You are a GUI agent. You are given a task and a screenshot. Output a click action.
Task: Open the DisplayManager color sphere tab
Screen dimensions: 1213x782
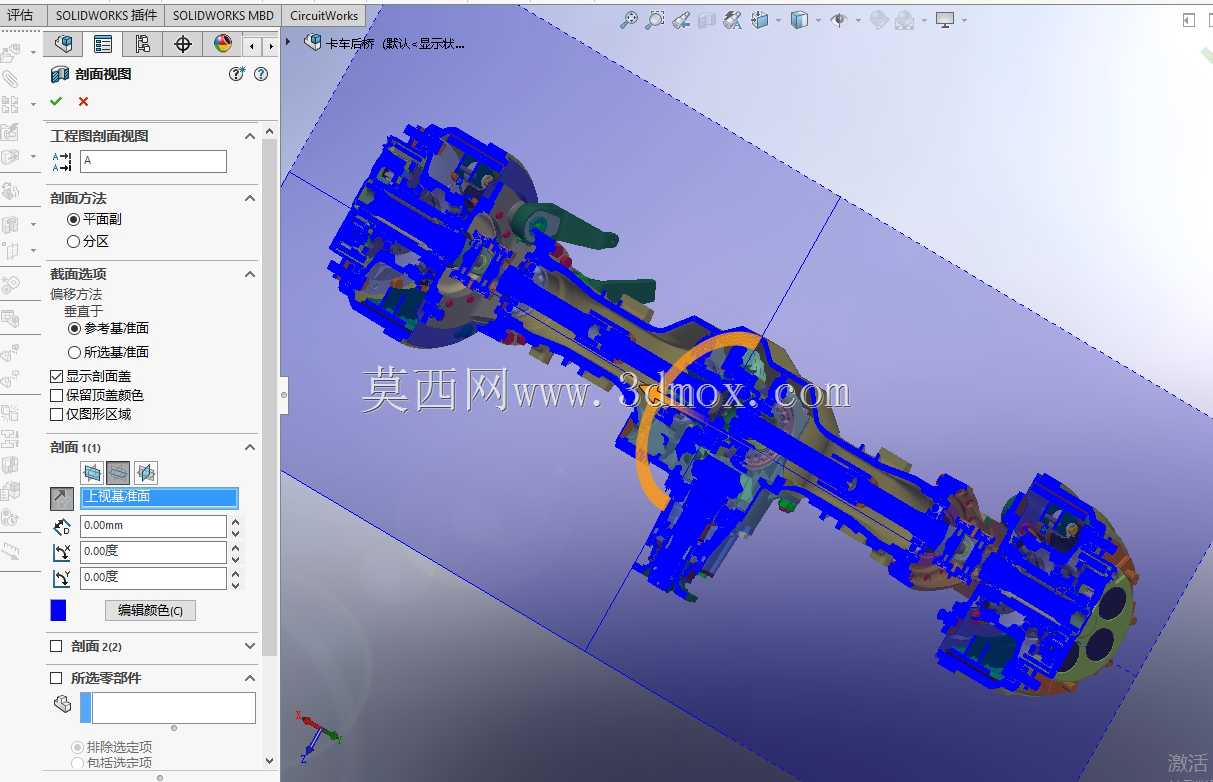pyautogui.click(x=222, y=44)
